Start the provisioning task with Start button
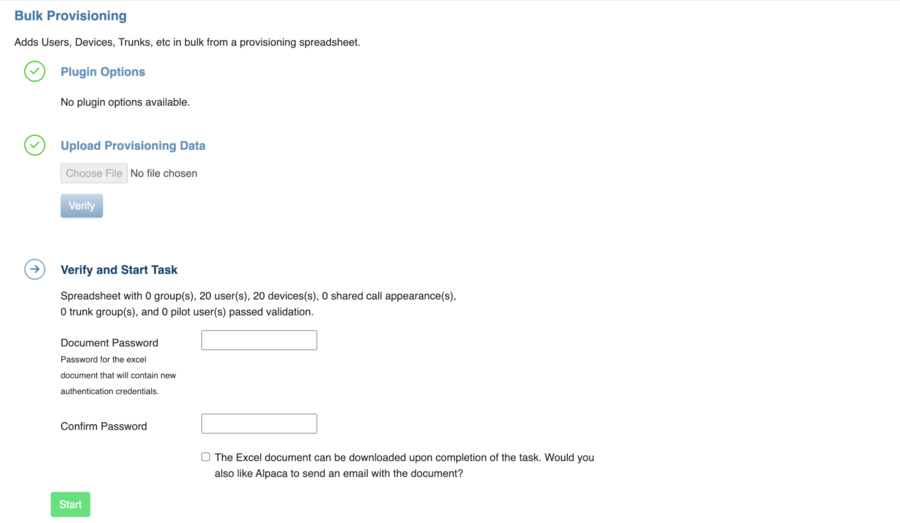Viewport: 900px width, 523px height. coord(70,505)
